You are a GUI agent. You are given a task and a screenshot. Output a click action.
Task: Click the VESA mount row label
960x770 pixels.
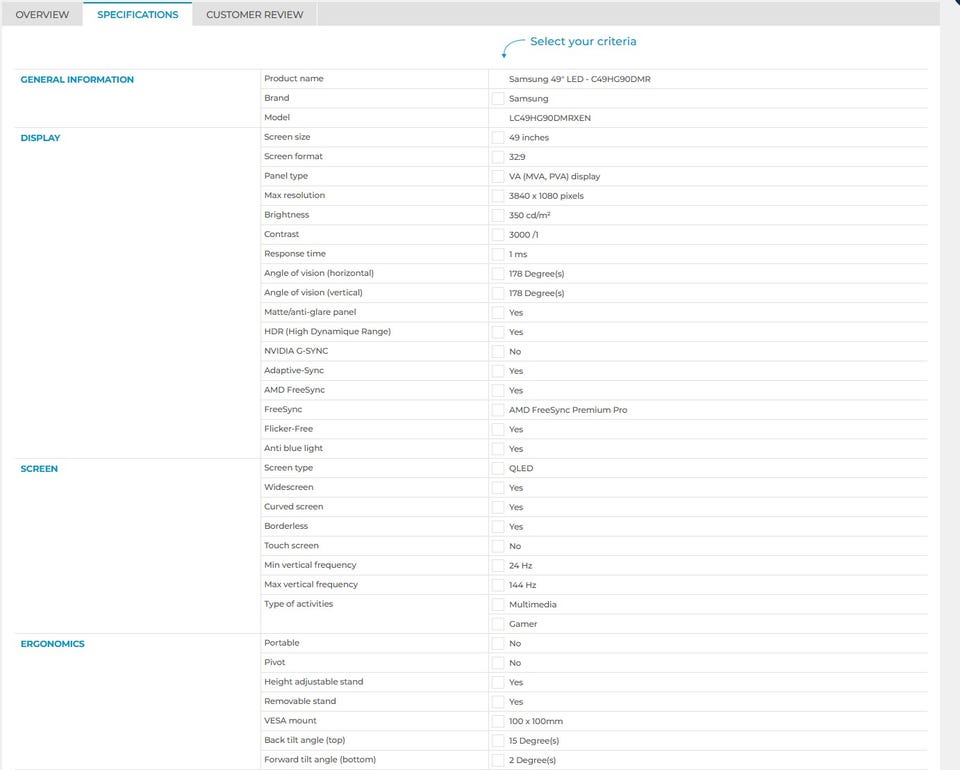click(x=290, y=720)
